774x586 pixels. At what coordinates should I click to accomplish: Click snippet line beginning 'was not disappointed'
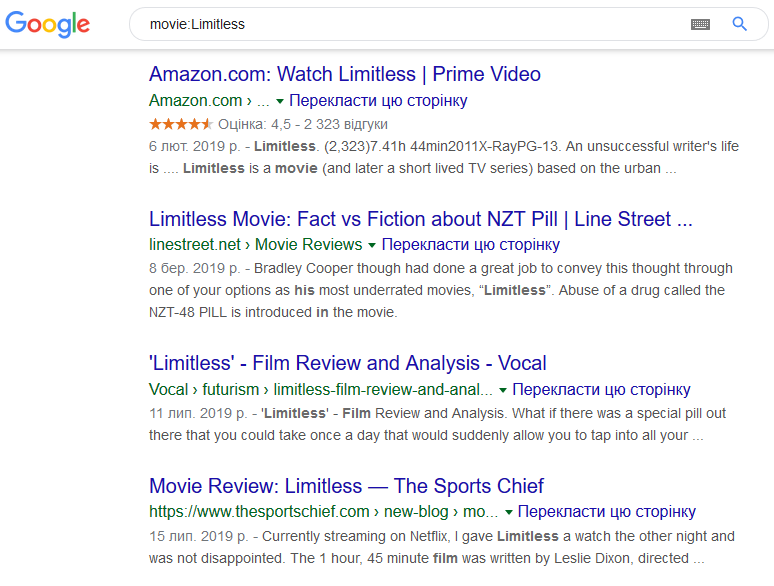coord(426,558)
